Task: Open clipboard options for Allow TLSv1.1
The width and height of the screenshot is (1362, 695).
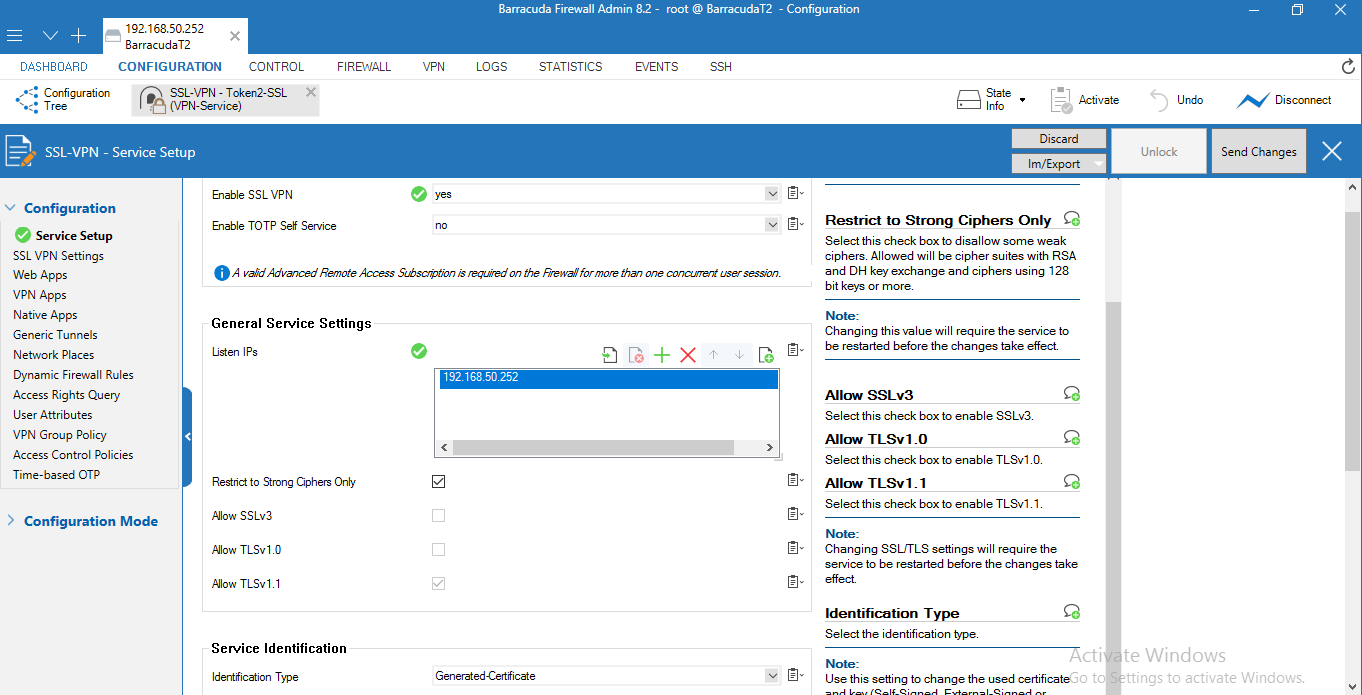Action: click(795, 583)
